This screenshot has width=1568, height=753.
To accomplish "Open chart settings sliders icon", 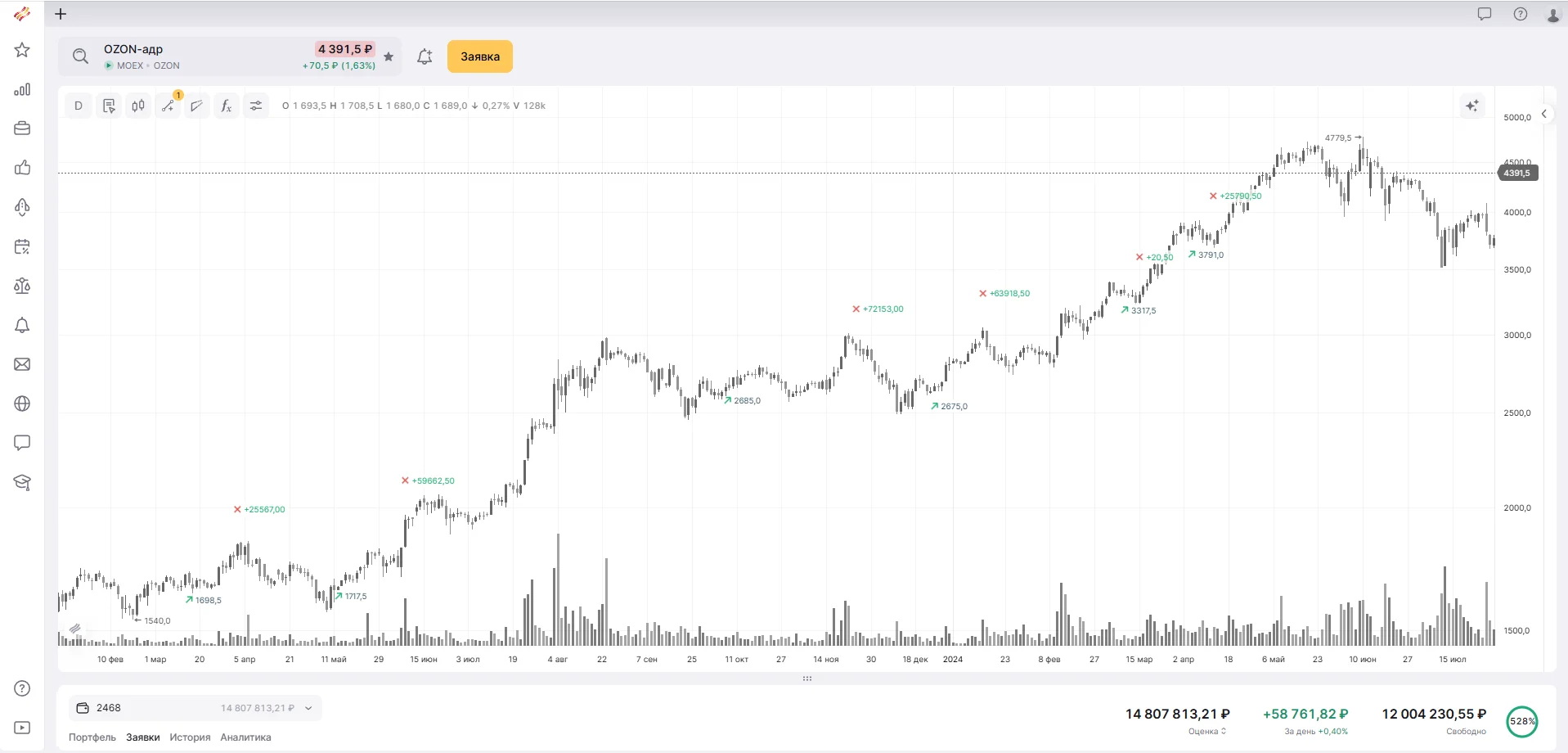I will (256, 106).
